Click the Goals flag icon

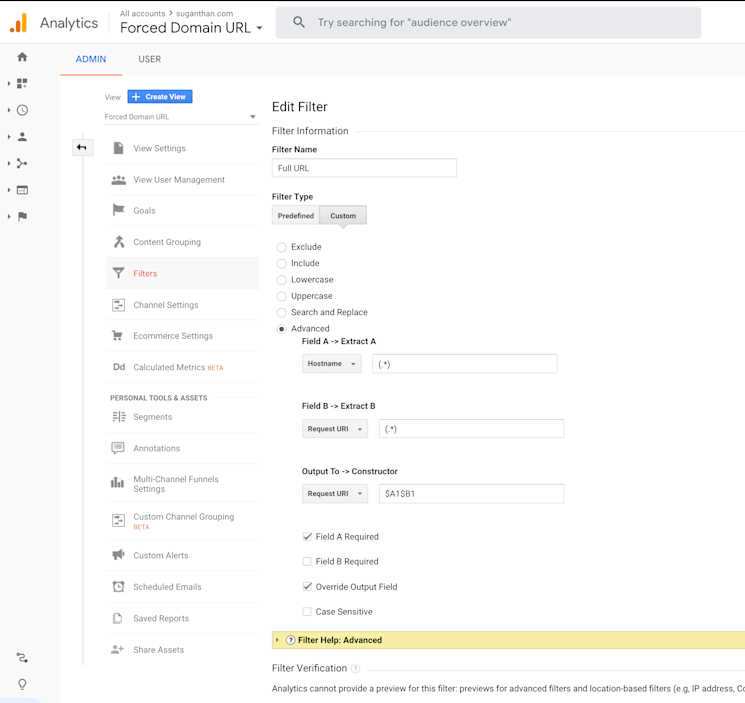click(118, 210)
